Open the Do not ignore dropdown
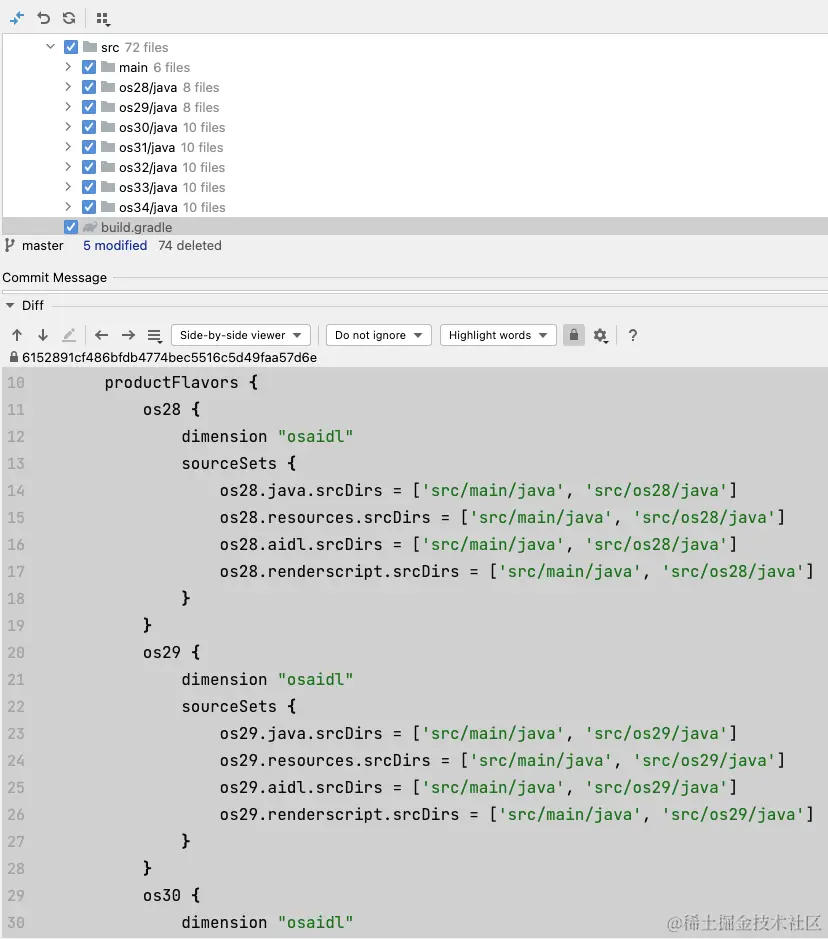Image resolution: width=828 pixels, height=939 pixels. click(378, 335)
